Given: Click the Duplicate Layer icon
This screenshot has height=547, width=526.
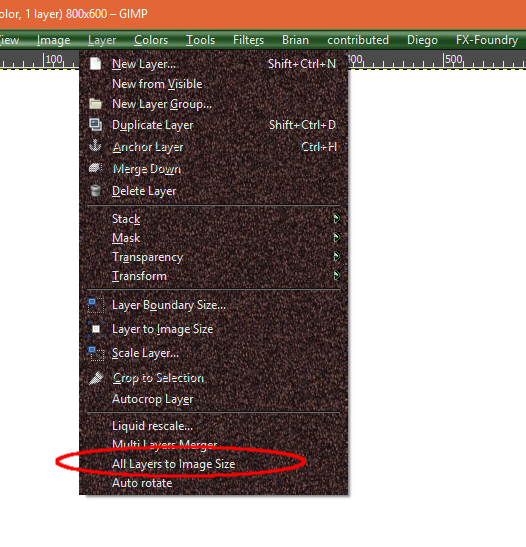Looking at the screenshot, I should click(95, 125).
